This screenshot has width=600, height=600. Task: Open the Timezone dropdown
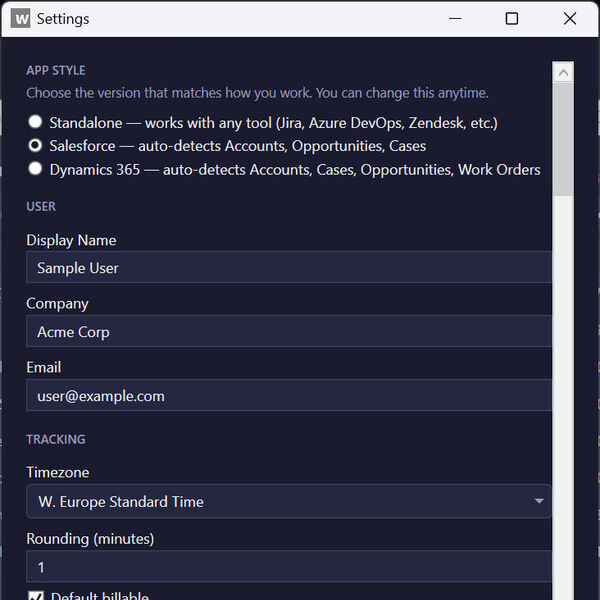(x=289, y=501)
